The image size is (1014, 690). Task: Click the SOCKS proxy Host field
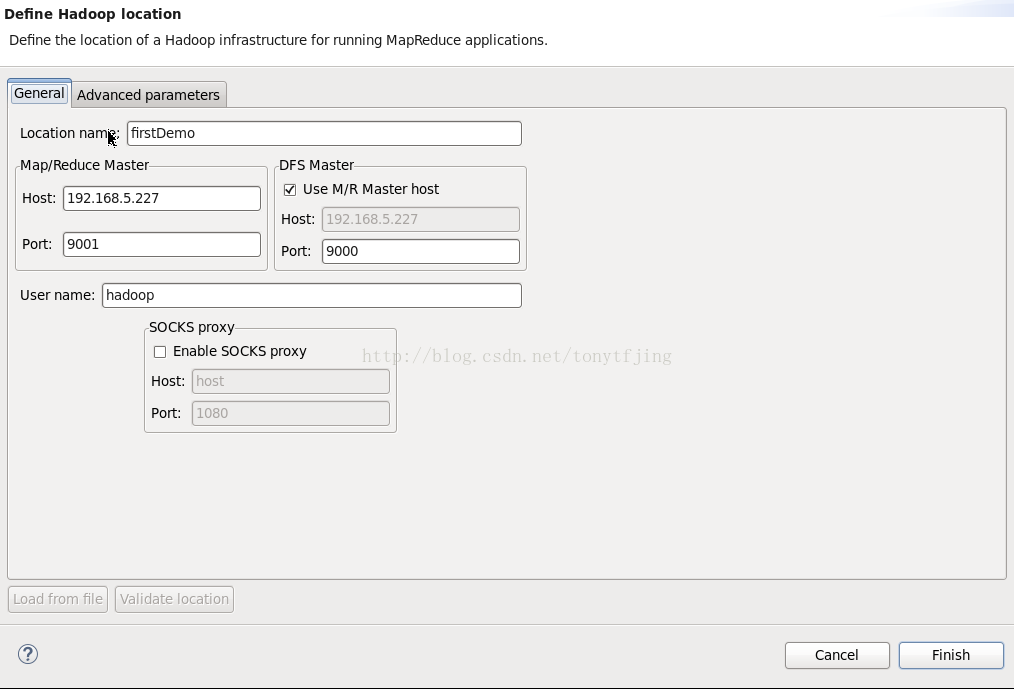tap(290, 381)
